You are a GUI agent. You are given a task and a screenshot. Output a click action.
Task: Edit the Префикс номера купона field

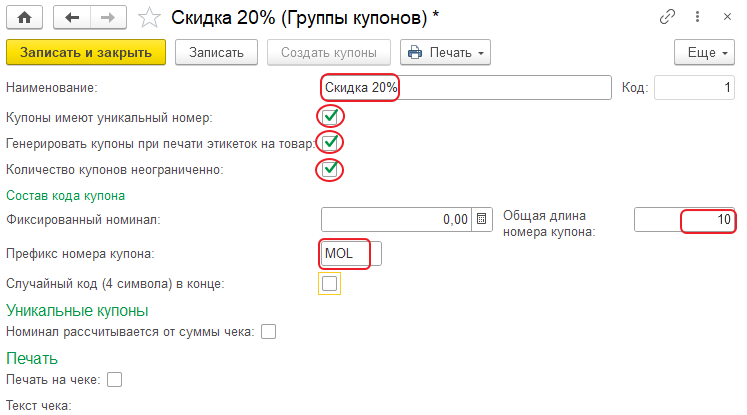351,254
